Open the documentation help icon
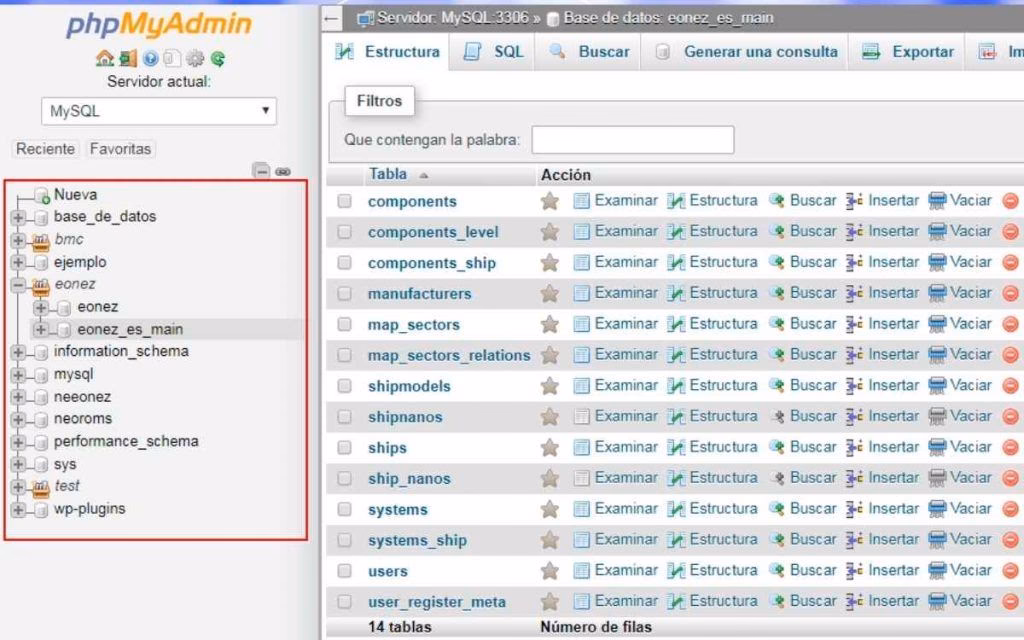 (x=150, y=59)
